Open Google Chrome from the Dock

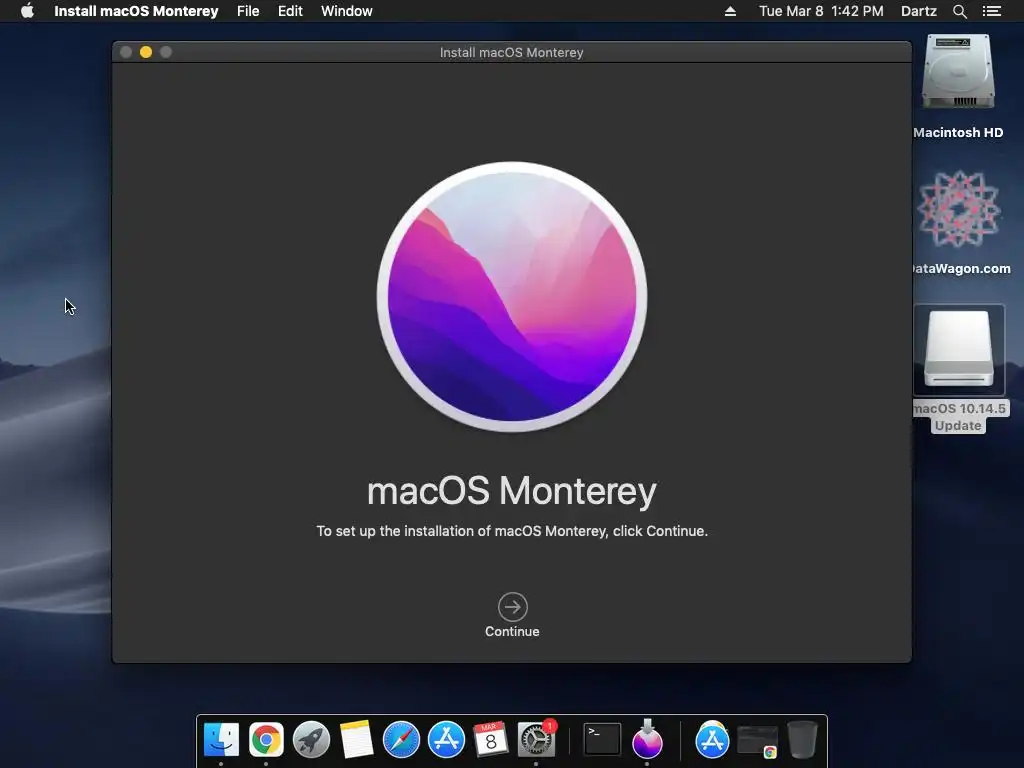pyautogui.click(x=266, y=740)
